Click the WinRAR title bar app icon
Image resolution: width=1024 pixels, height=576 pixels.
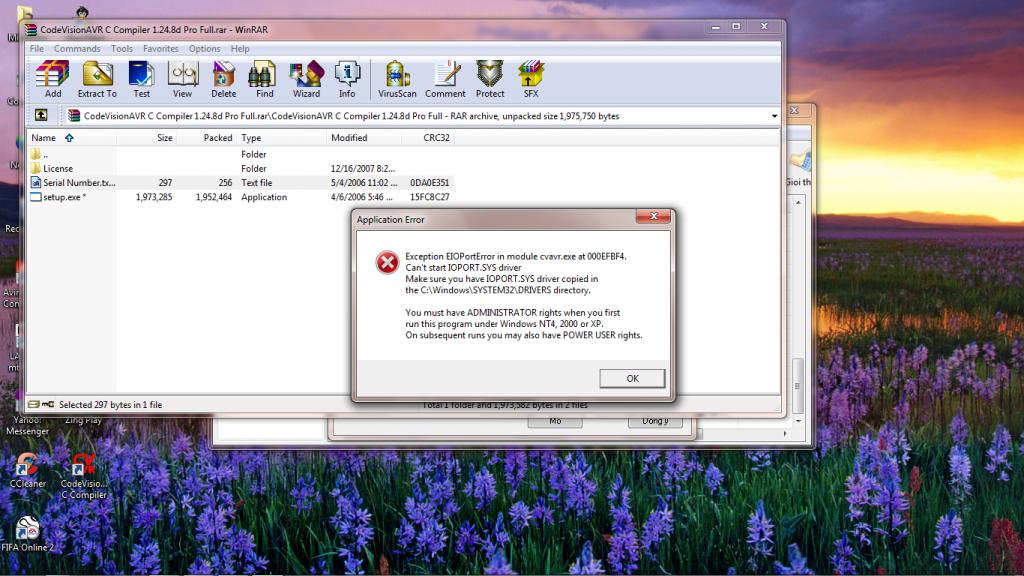[x=31, y=29]
